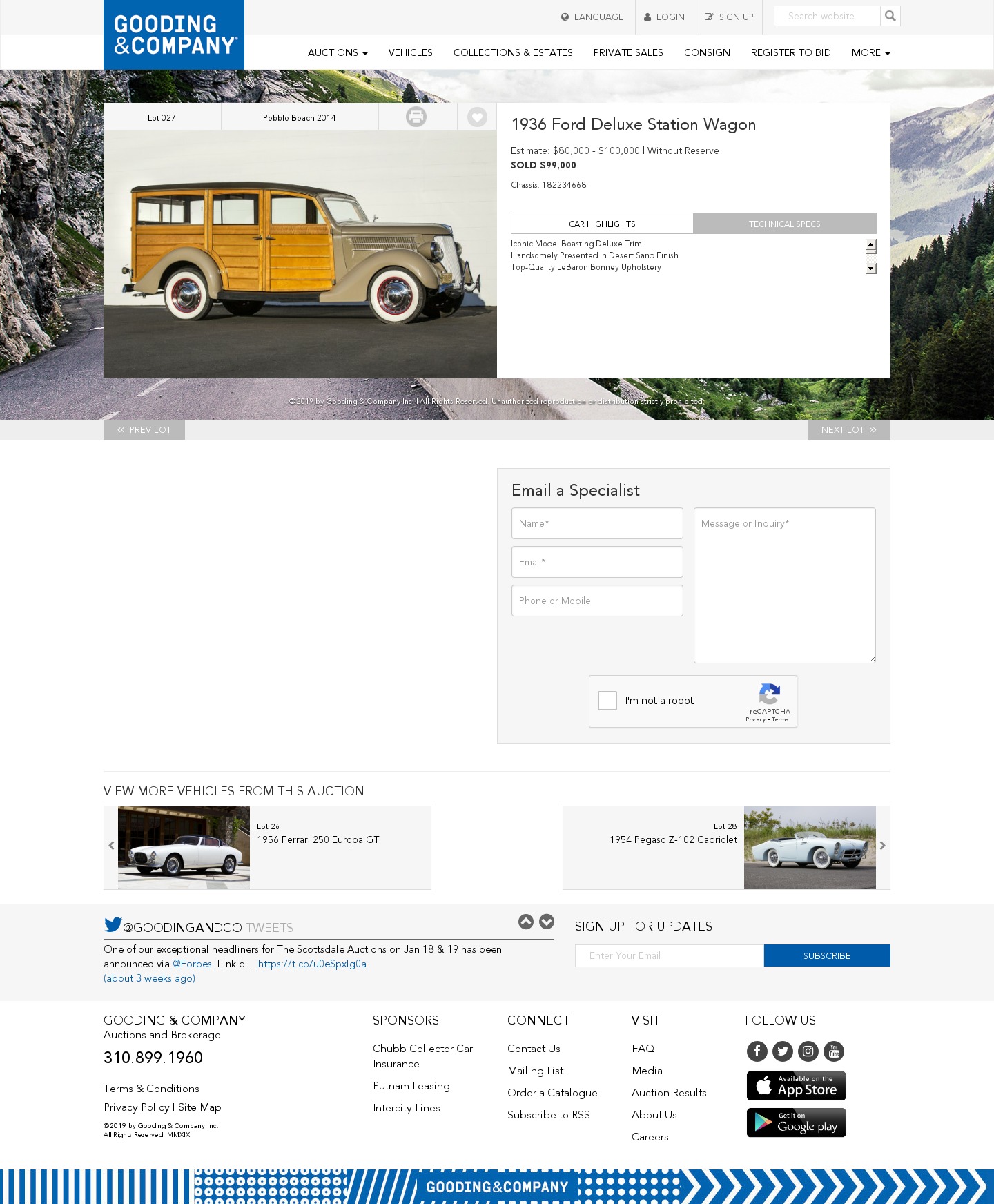
Task: Open the 1956 Ferrari 250 Europa GT thumbnail
Action: (184, 847)
